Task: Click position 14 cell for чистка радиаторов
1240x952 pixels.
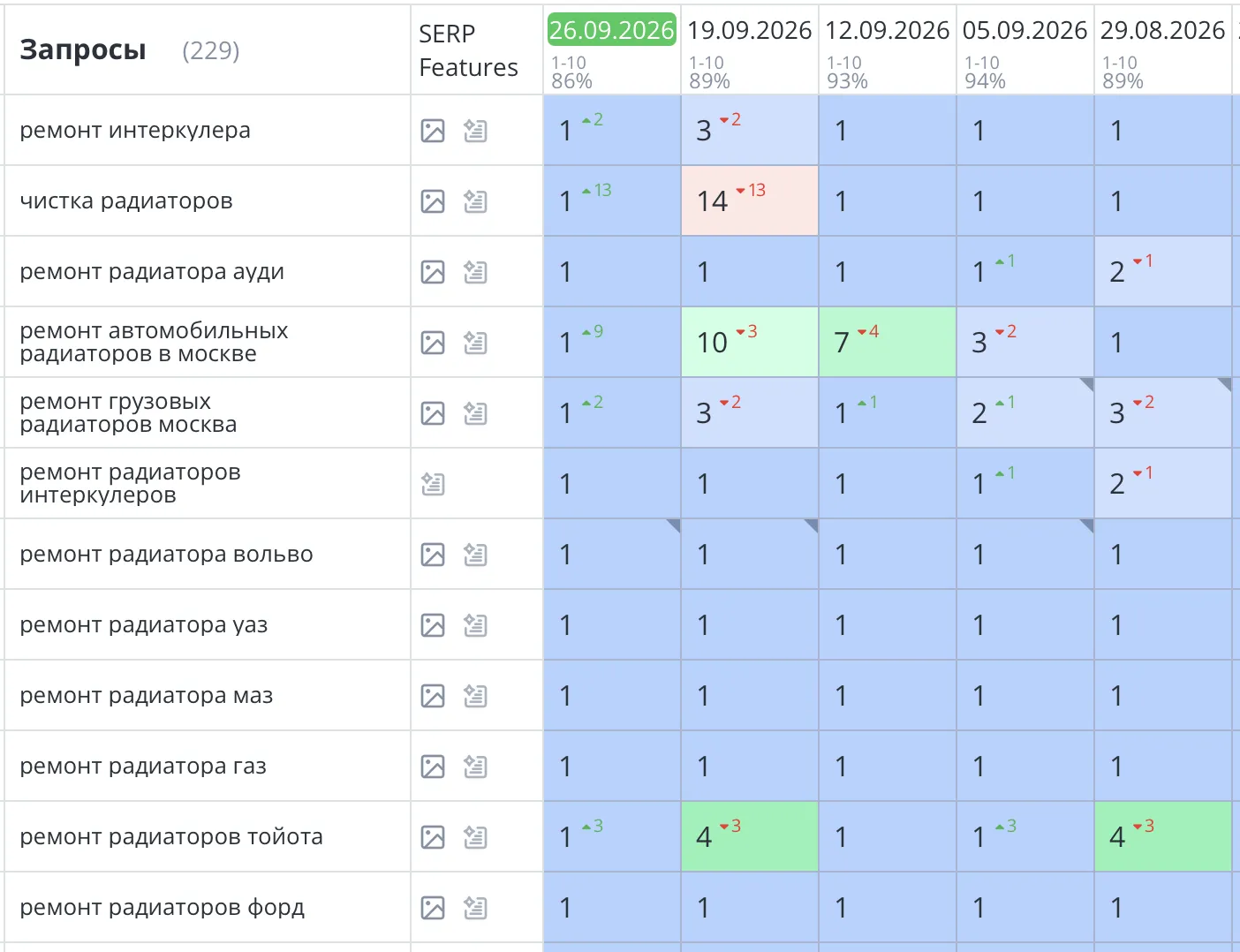Action: click(x=750, y=200)
